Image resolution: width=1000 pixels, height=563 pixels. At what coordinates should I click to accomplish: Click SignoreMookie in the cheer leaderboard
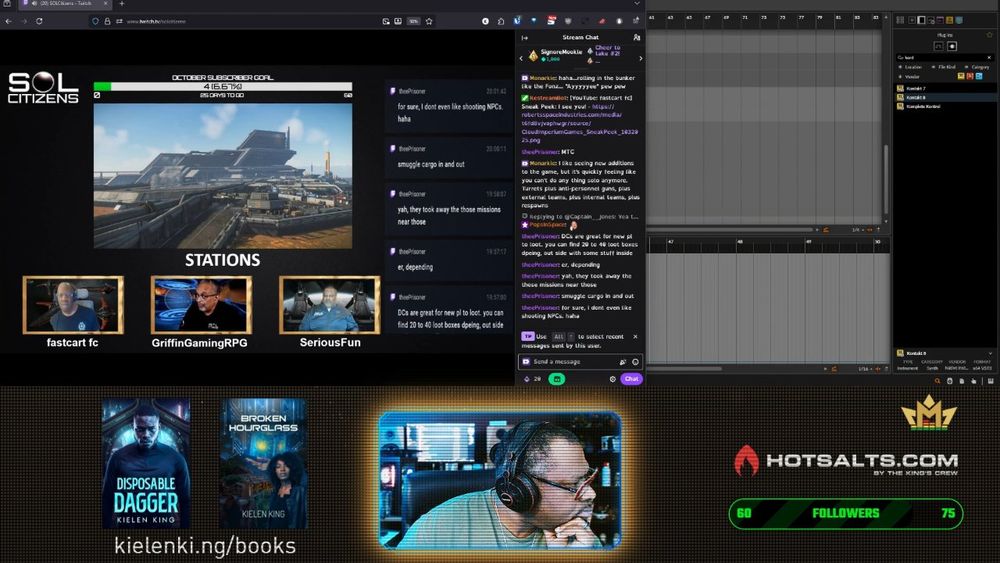[562, 52]
